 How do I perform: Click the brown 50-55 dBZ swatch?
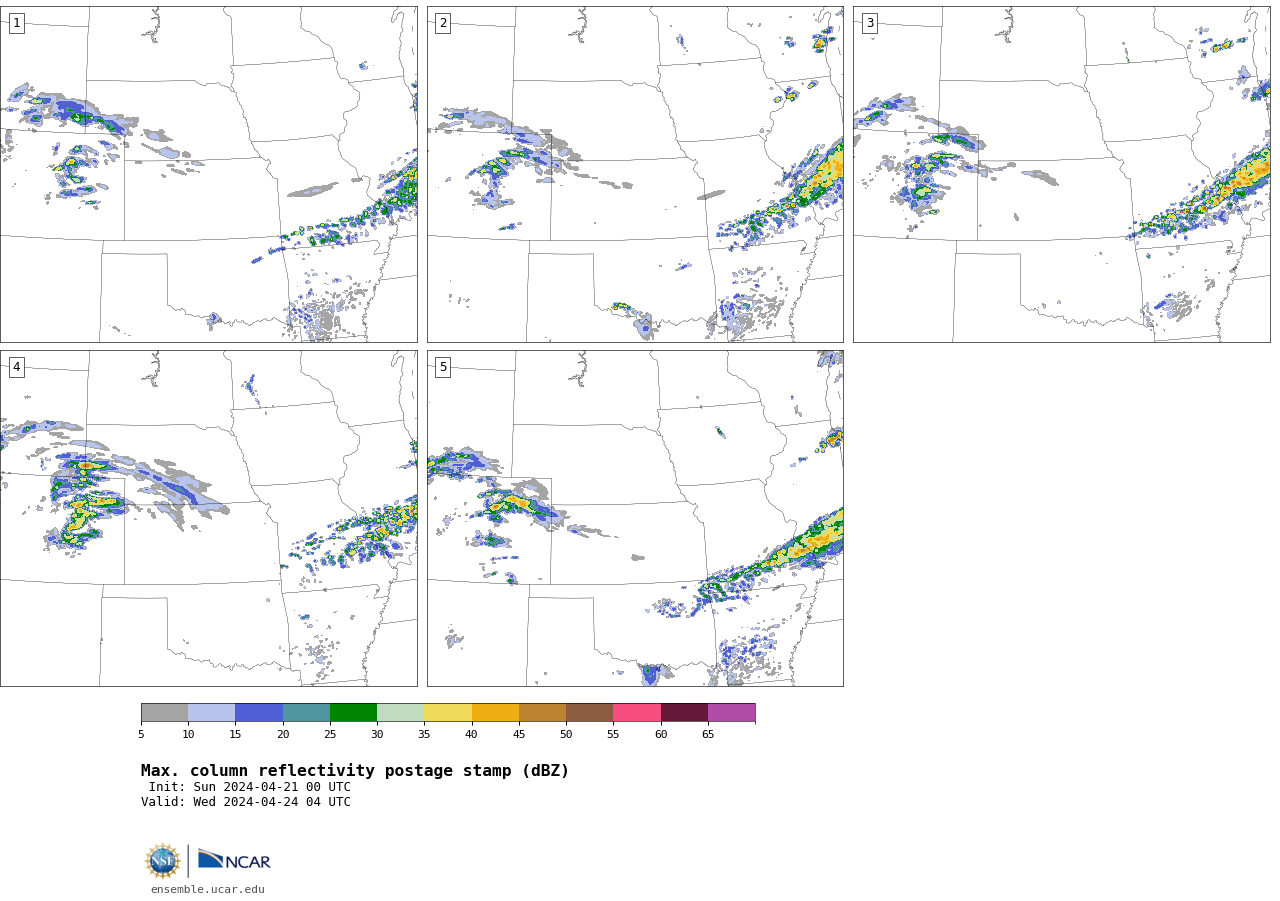pyautogui.click(x=589, y=713)
